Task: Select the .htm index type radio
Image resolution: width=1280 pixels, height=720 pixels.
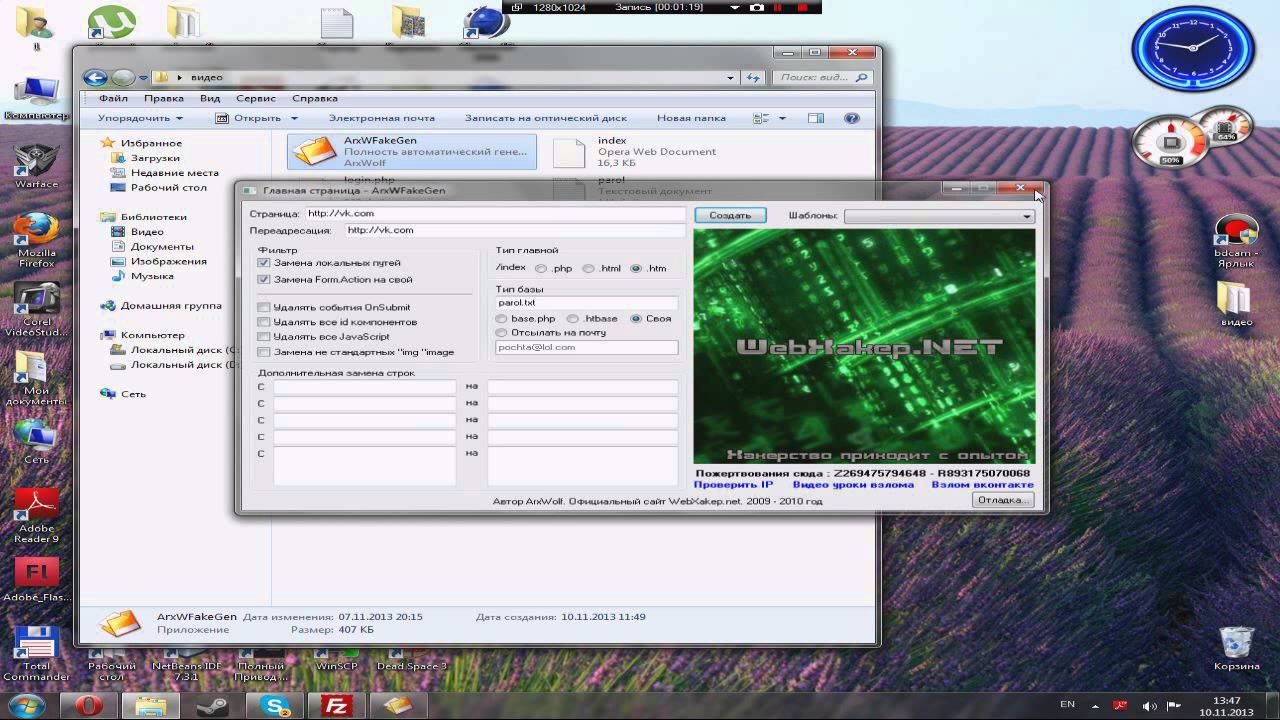Action: coord(636,269)
